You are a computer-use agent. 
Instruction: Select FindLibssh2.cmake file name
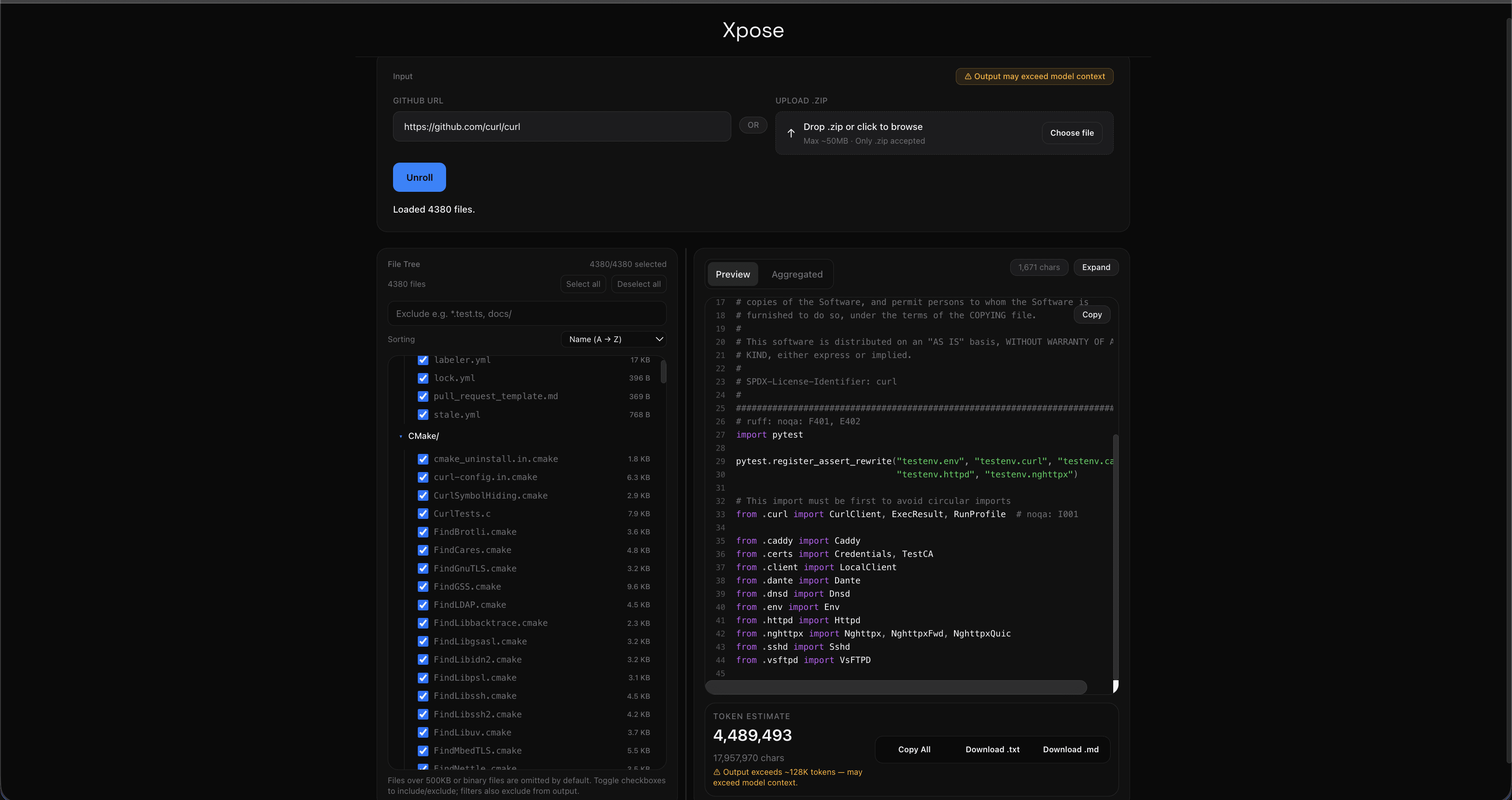tap(477, 714)
